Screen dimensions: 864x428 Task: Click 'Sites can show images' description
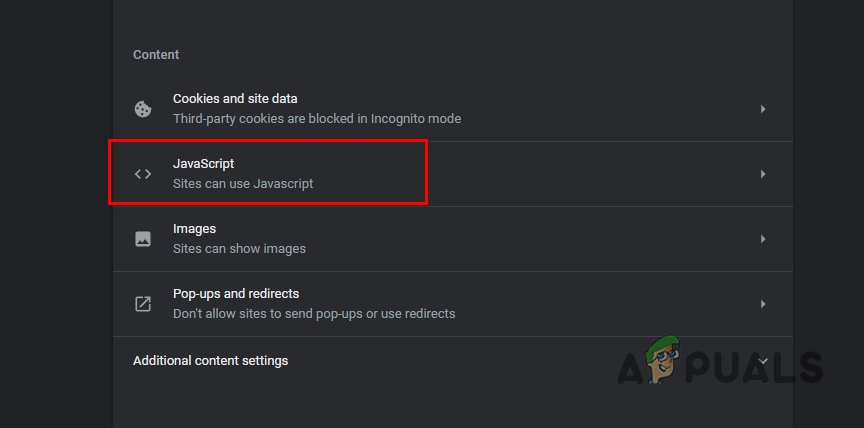[239, 249]
